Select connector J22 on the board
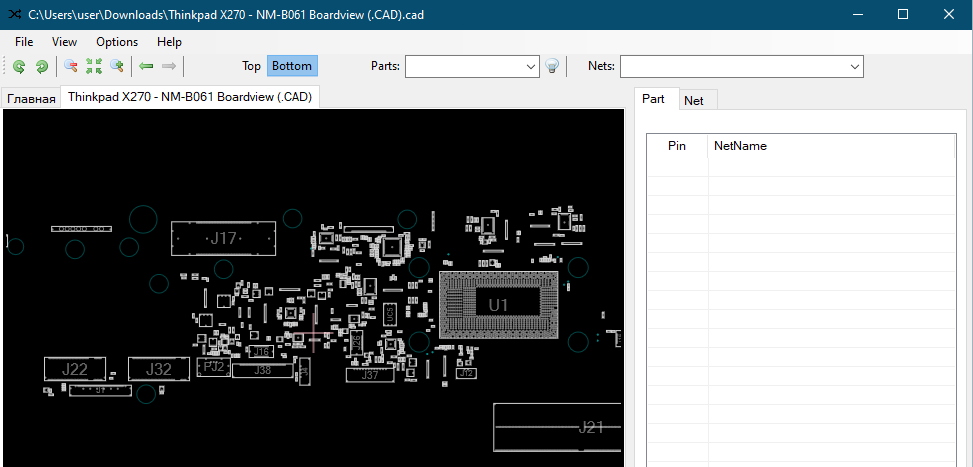 [x=75, y=369]
